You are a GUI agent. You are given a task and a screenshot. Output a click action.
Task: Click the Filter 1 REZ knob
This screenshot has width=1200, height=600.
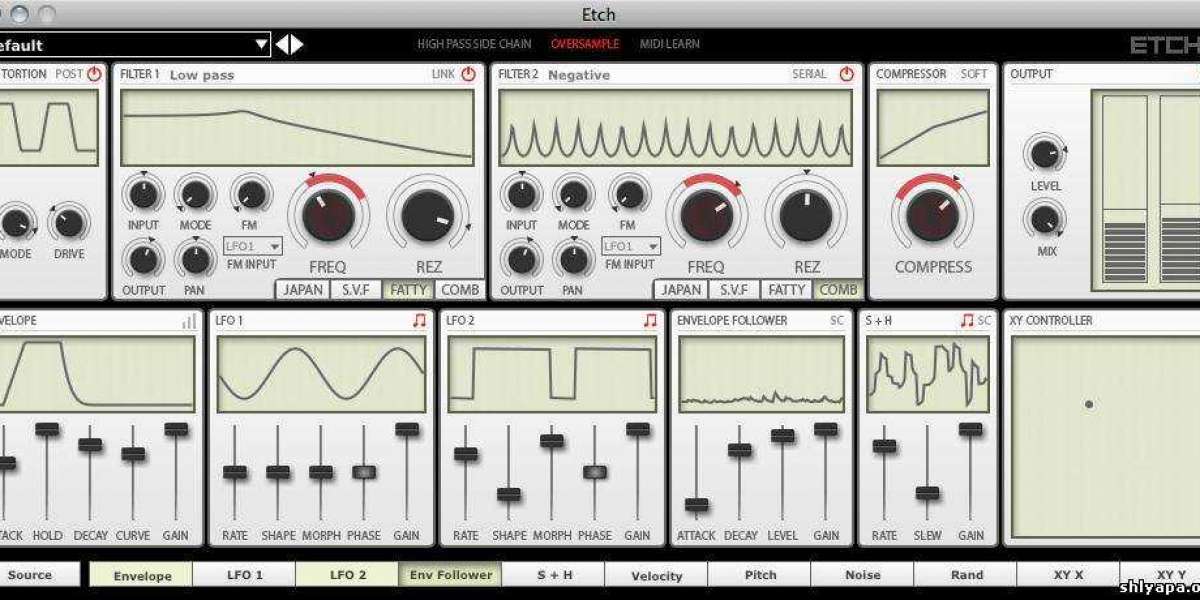(428, 214)
